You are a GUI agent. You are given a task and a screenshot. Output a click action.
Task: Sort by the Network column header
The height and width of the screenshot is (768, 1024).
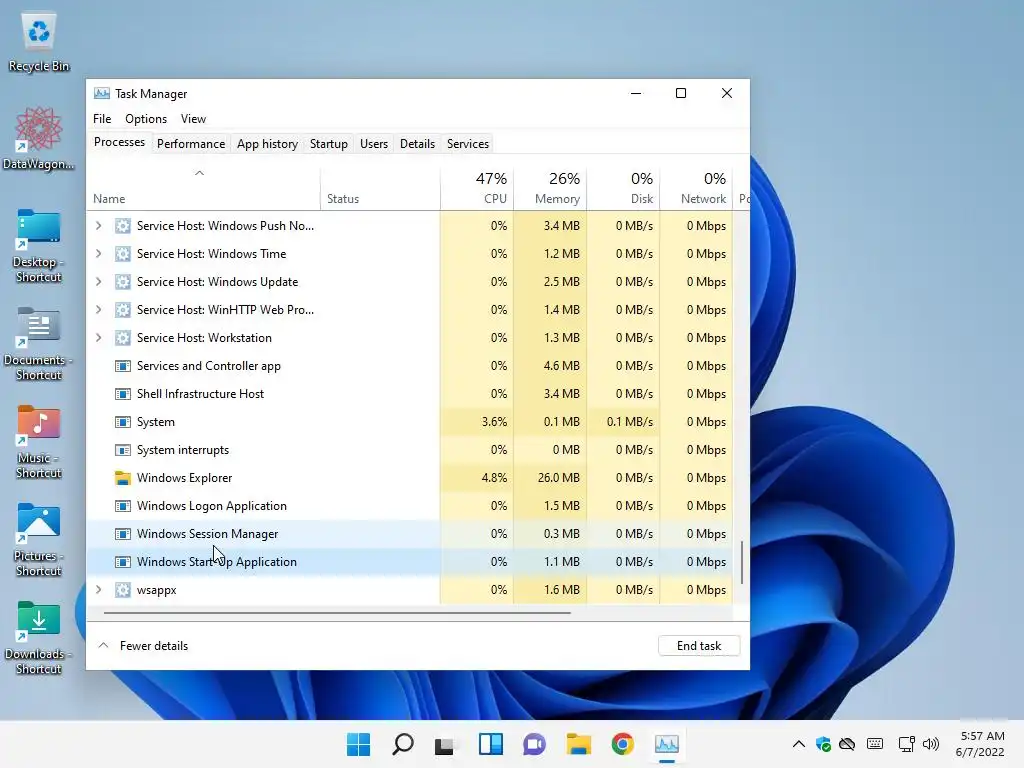696,188
